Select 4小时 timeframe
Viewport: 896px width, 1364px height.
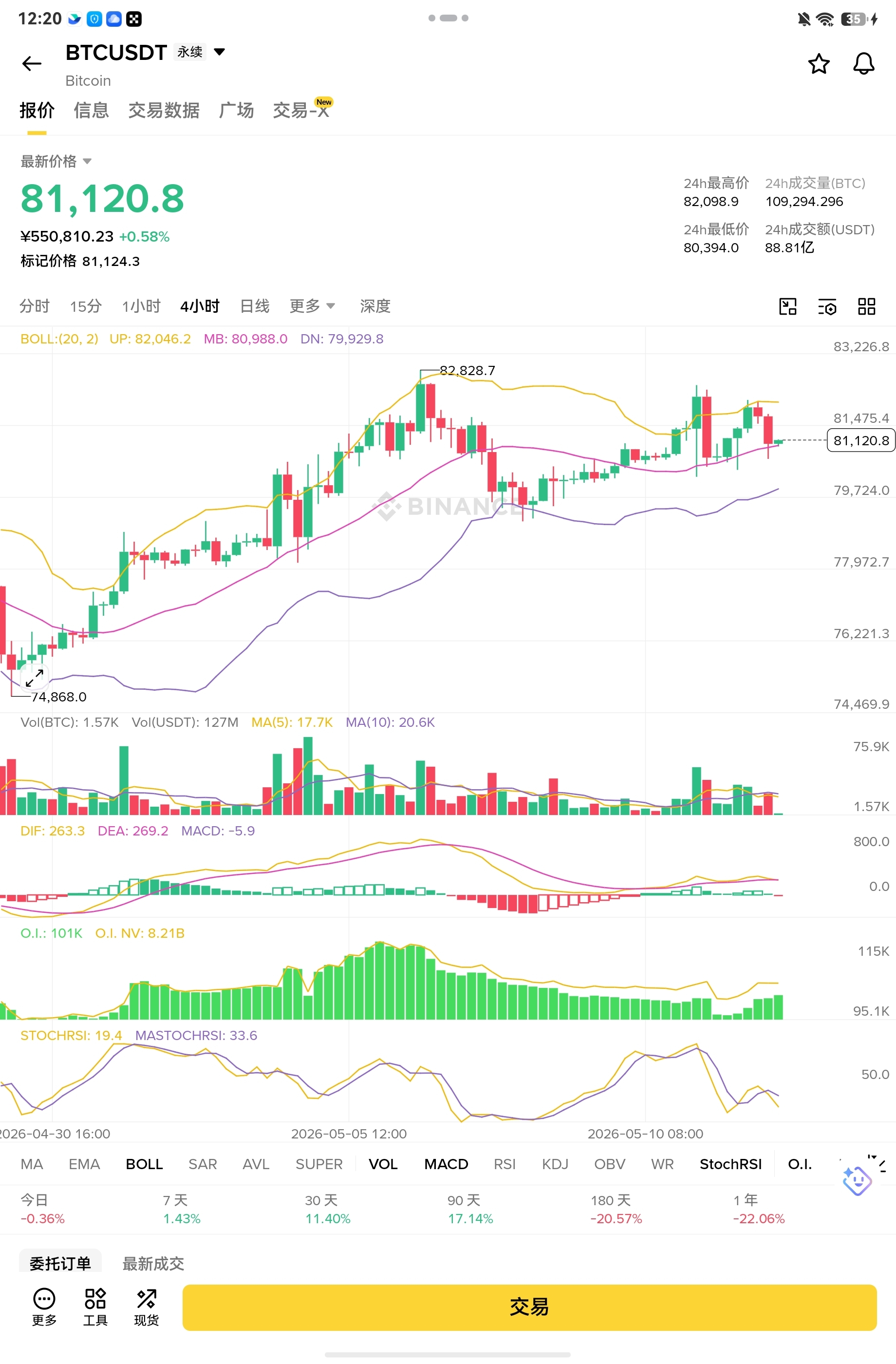(x=200, y=306)
